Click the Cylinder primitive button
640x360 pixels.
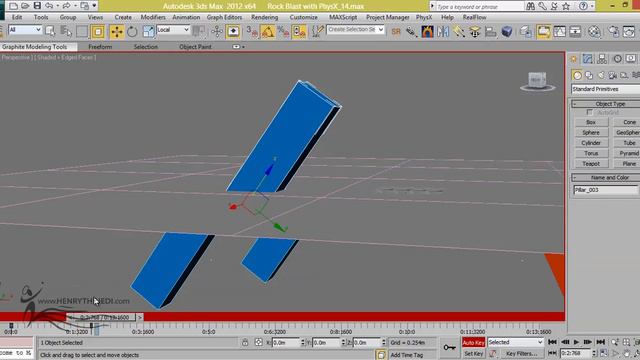tap(591, 143)
